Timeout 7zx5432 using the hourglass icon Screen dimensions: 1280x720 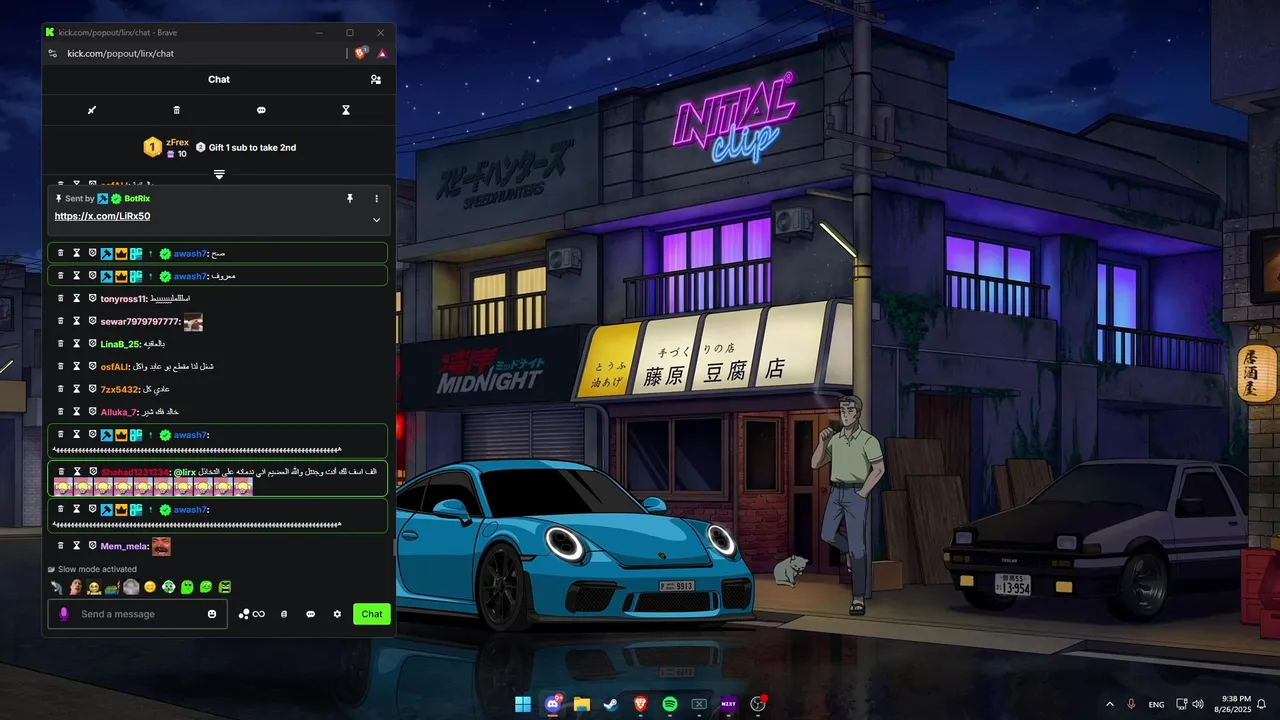(x=76, y=388)
